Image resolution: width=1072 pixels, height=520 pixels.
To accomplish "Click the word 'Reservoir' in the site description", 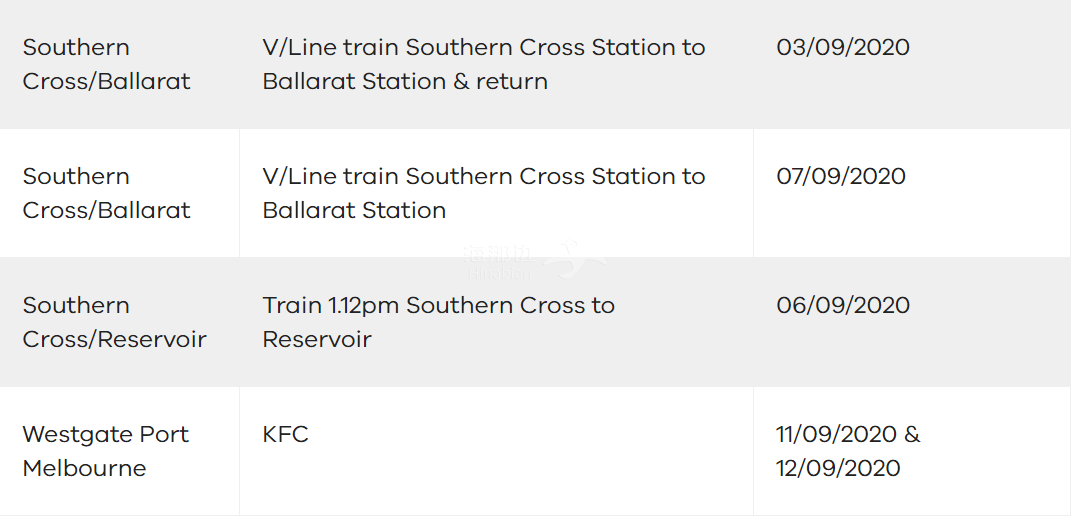I will pyautogui.click(x=317, y=339).
